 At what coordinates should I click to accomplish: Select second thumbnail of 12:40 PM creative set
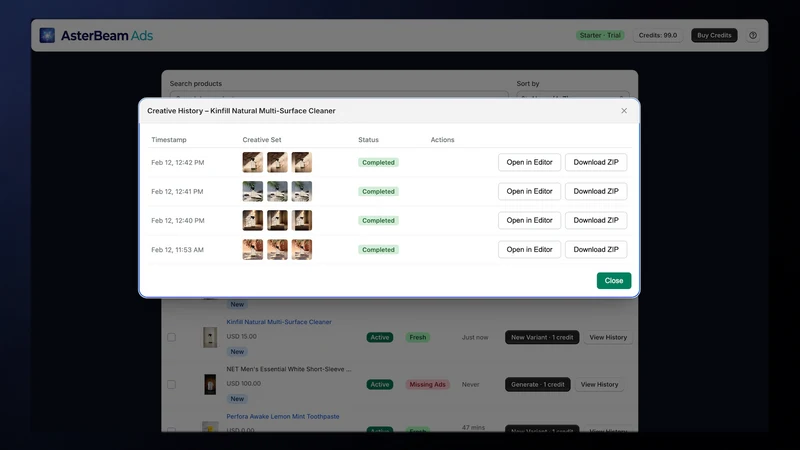click(277, 220)
